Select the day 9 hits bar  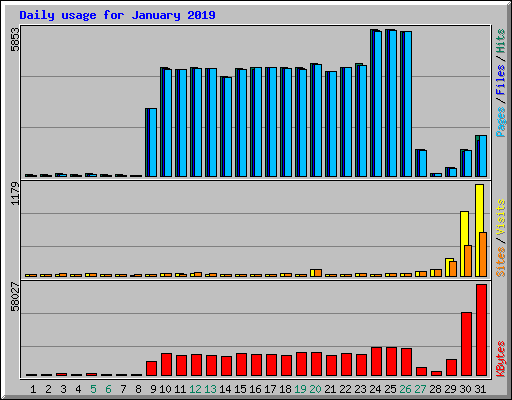[x=151, y=142]
